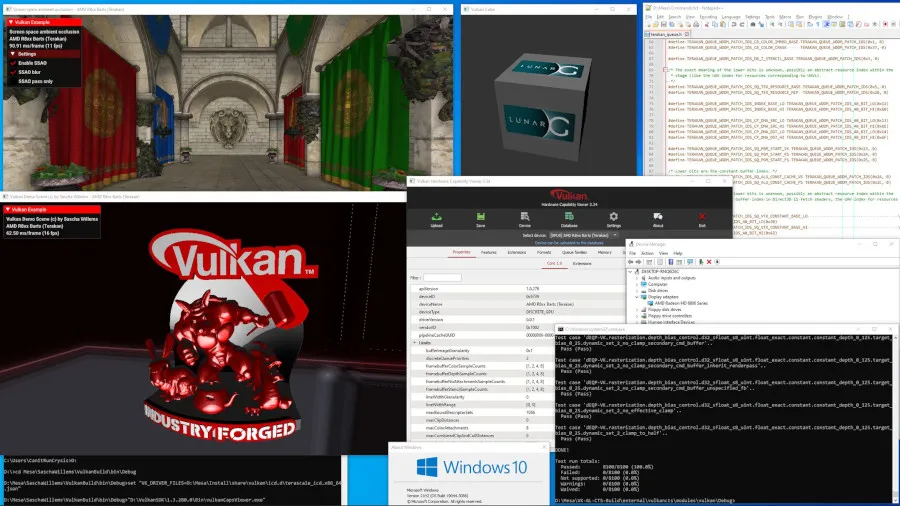Open the Device report icon
Image resolution: width=900 pixels, height=506 pixels.
coord(524,217)
